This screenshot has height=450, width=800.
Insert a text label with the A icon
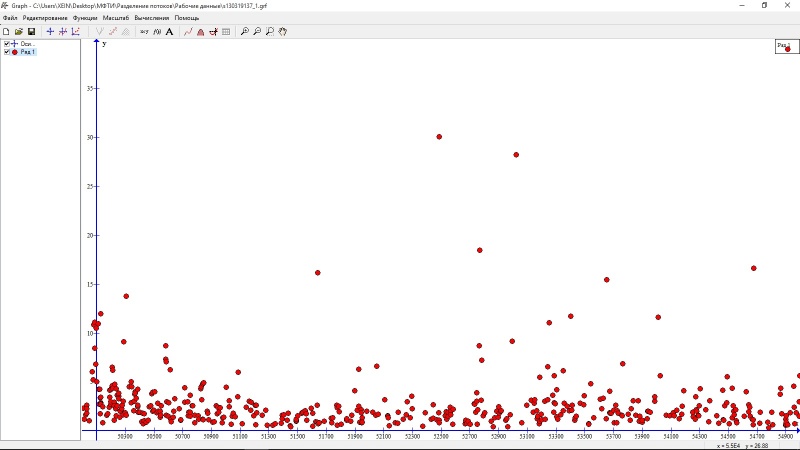click(x=169, y=32)
